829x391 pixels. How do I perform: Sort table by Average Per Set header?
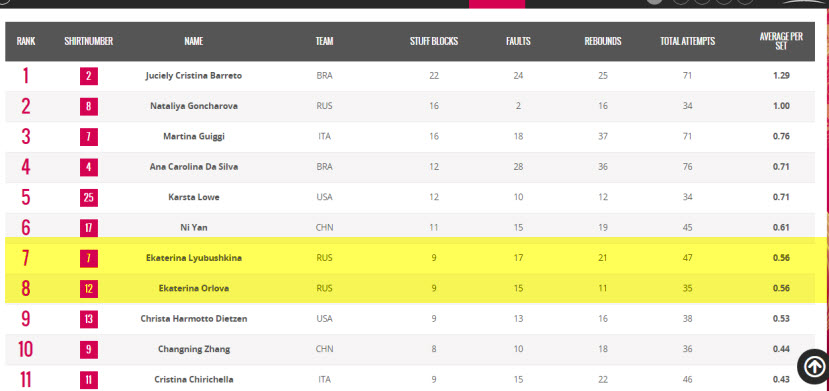781,41
